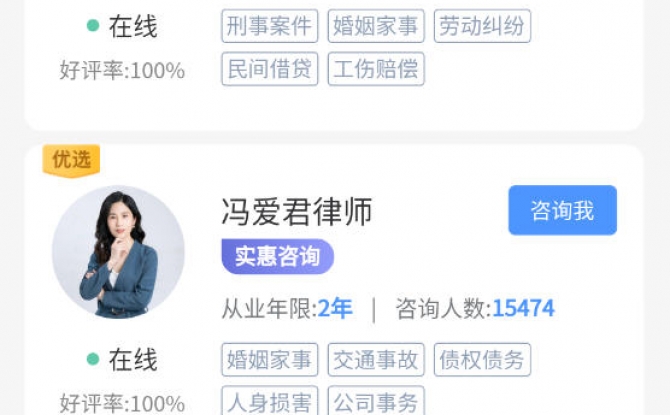The height and width of the screenshot is (415, 670).
Task: Tap the 优选 badge icon
Action: point(71,161)
